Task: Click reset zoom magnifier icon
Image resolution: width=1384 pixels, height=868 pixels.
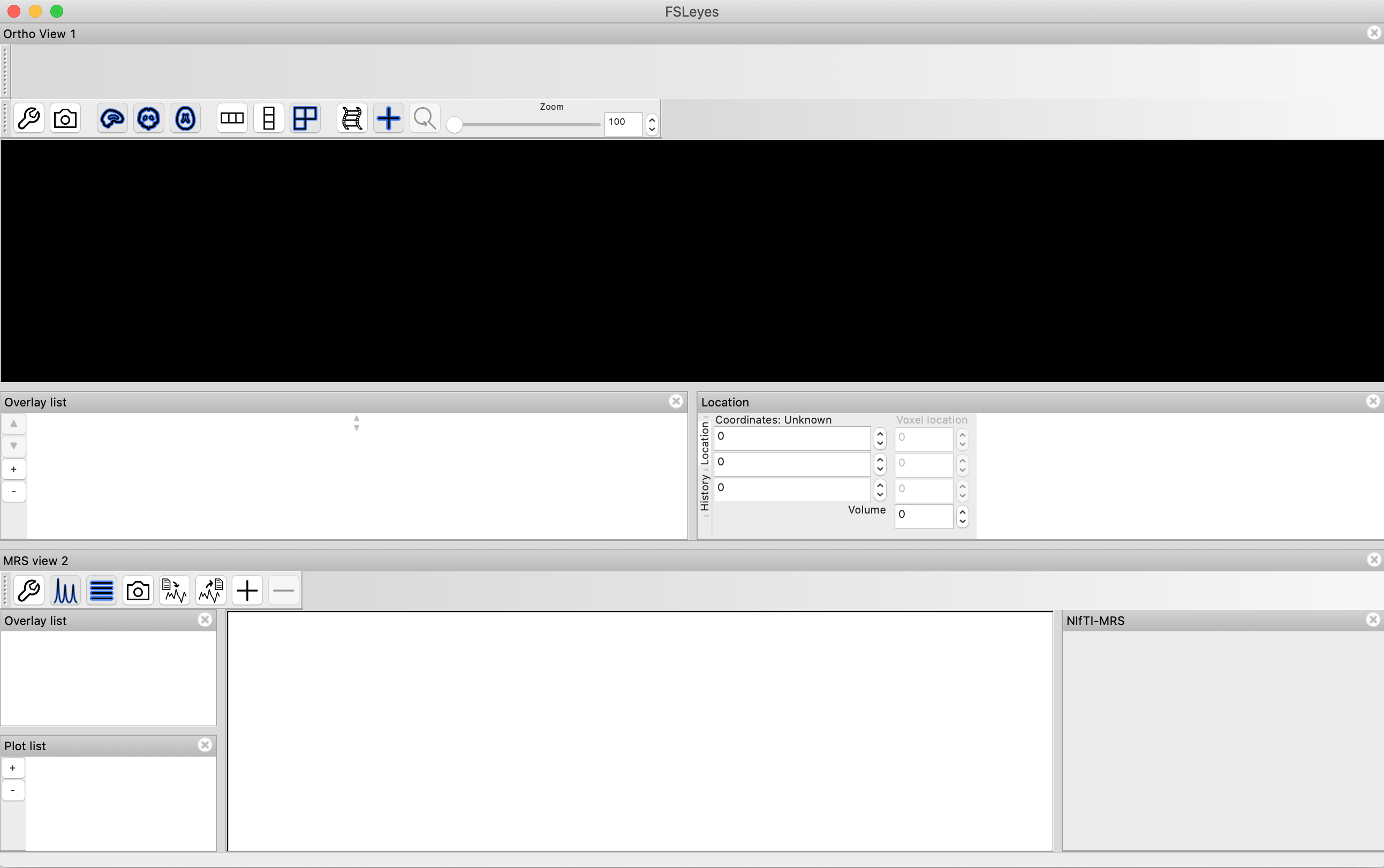Action: pos(425,119)
